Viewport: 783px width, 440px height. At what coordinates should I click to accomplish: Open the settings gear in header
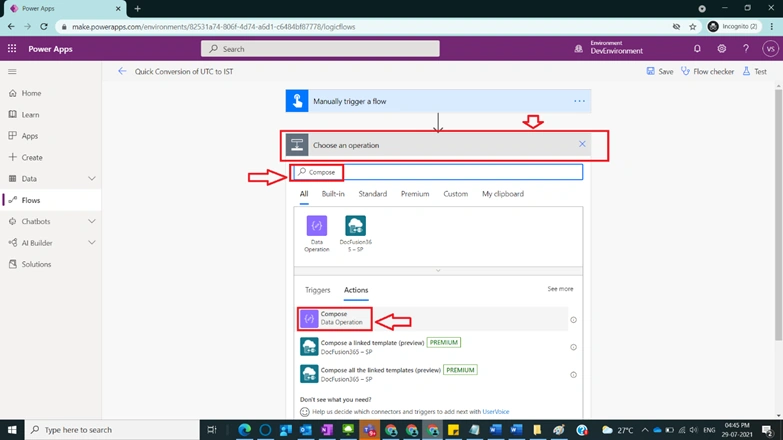click(722, 48)
